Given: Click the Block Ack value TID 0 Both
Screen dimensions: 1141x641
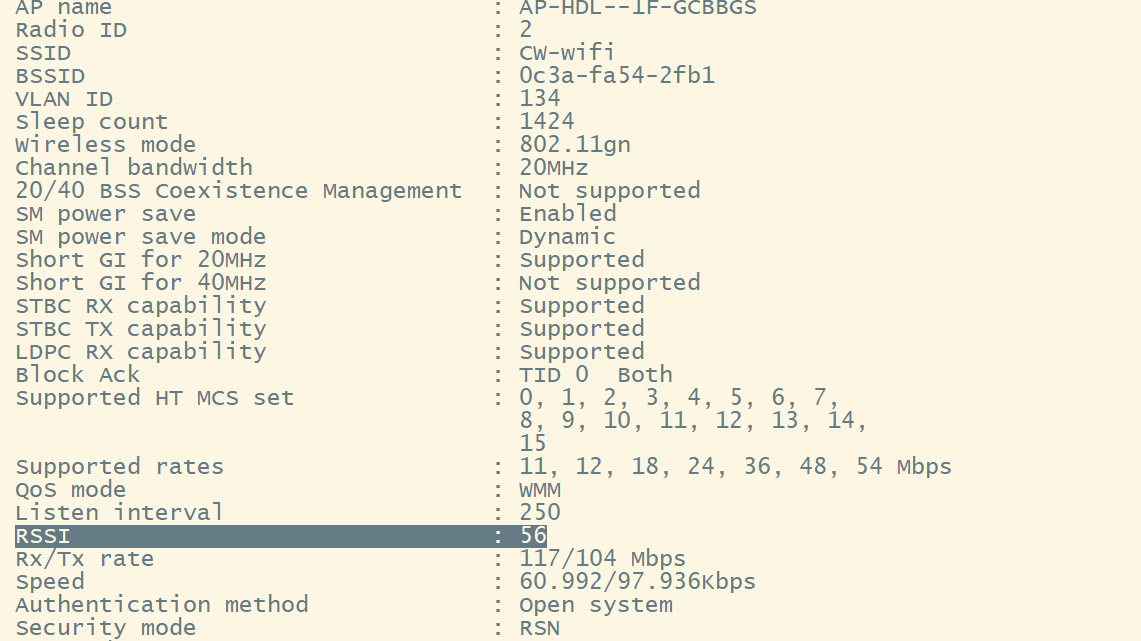Looking at the screenshot, I should coord(595,375).
